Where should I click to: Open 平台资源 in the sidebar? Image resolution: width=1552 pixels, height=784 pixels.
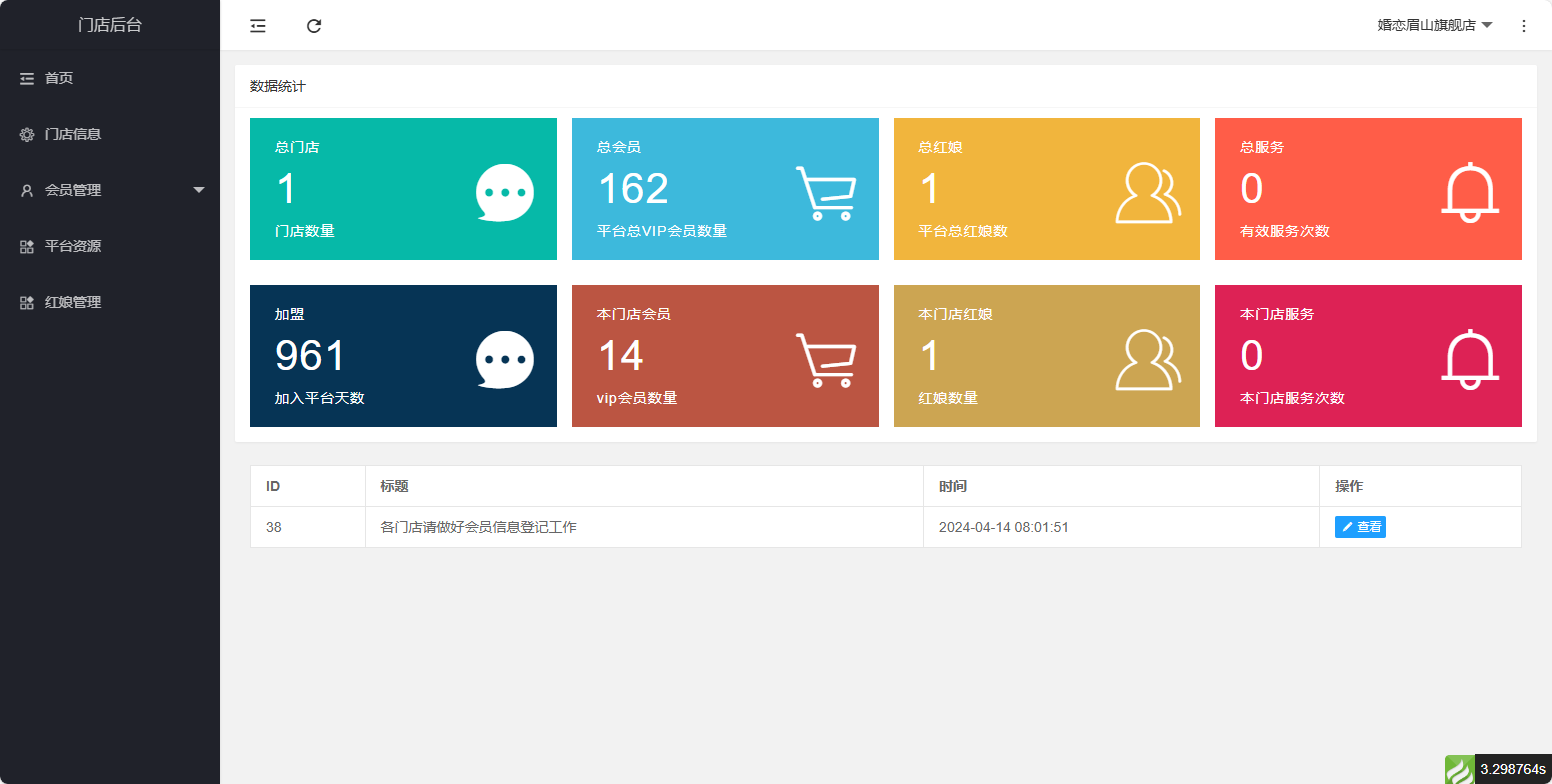tap(73, 246)
